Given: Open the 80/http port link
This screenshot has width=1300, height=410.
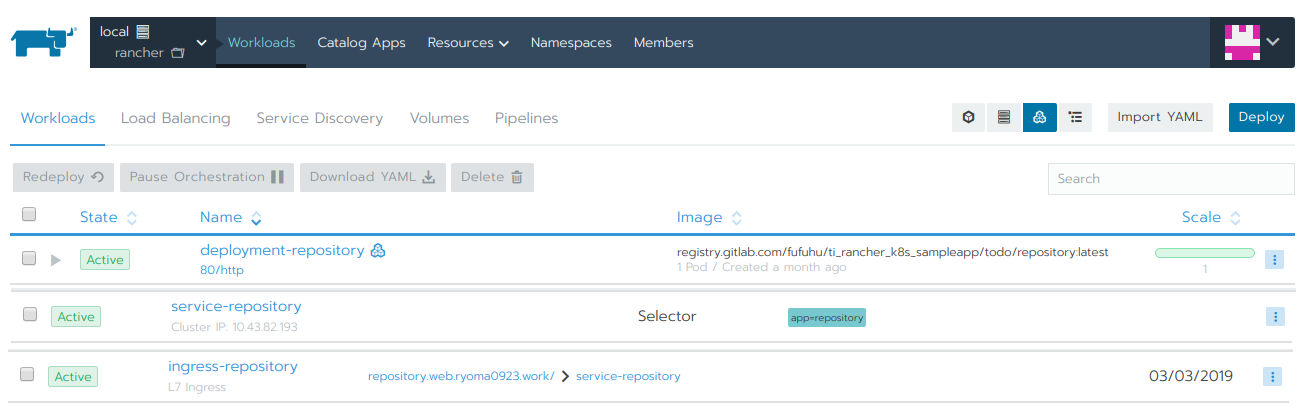Looking at the screenshot, I should 221,270.
